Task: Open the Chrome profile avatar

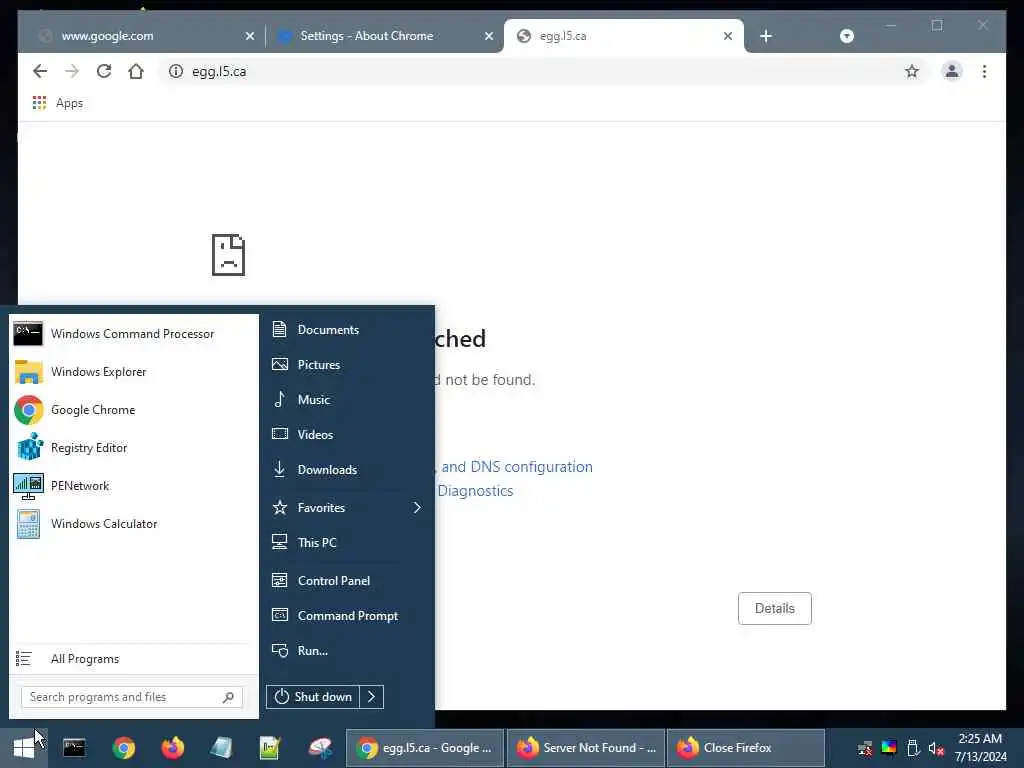Action: click(952, 71)
